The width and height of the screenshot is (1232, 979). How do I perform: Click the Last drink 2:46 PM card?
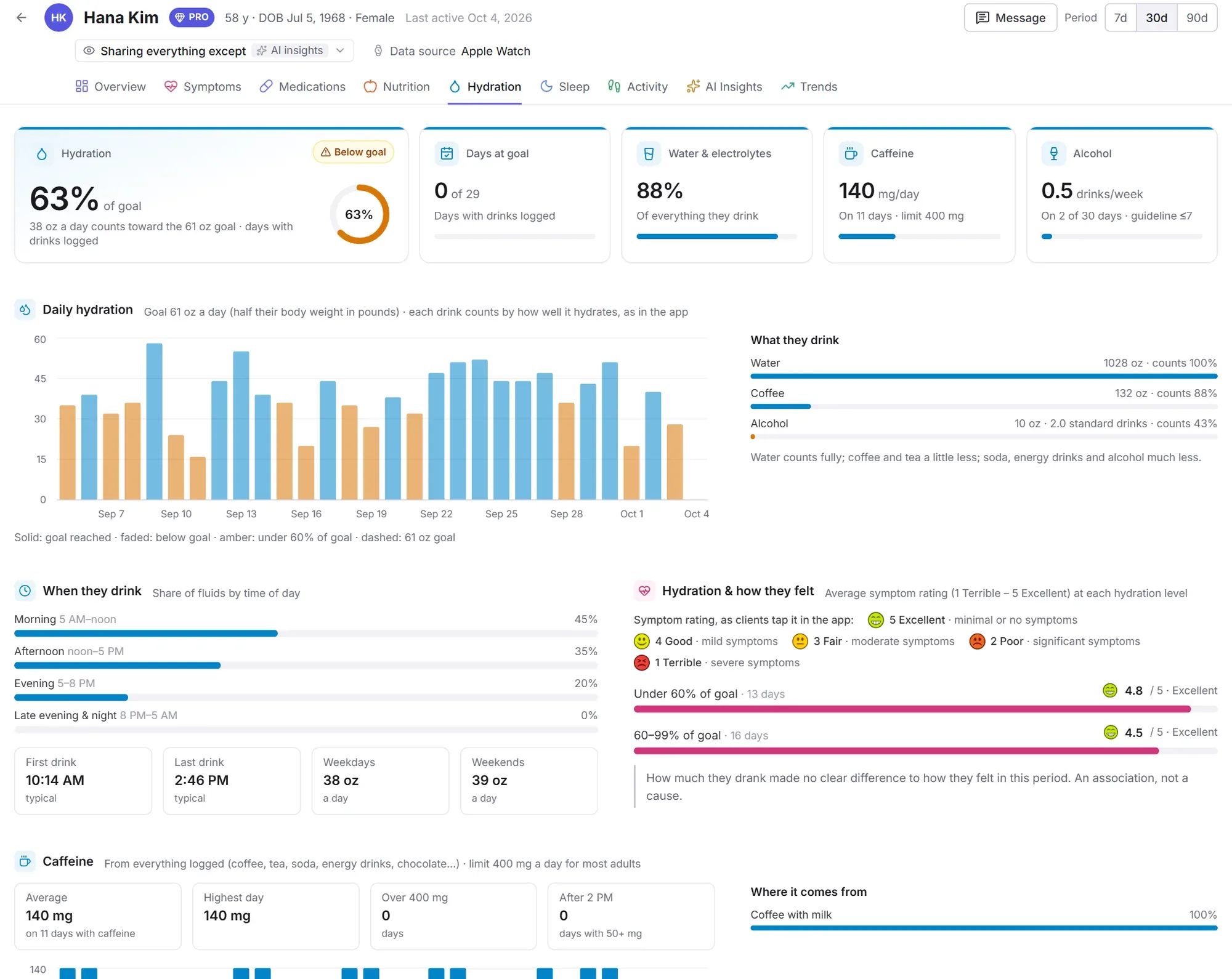[x=232, y=781]
